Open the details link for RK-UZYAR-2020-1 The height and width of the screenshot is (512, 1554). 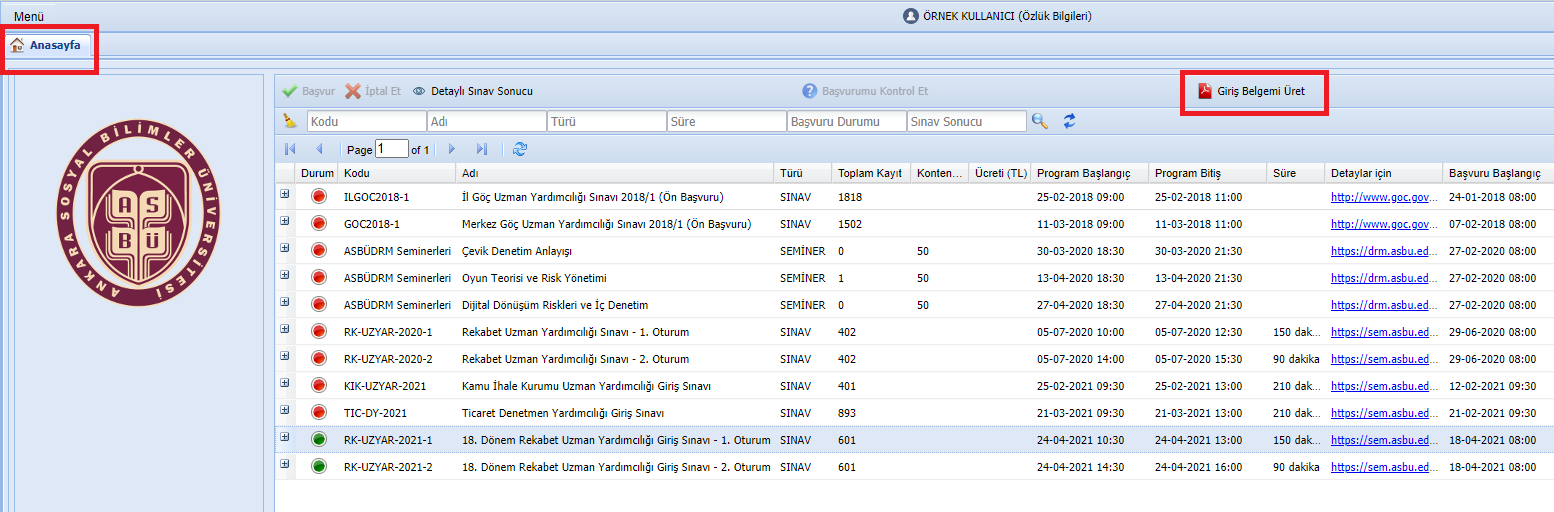coord(1384,332)
